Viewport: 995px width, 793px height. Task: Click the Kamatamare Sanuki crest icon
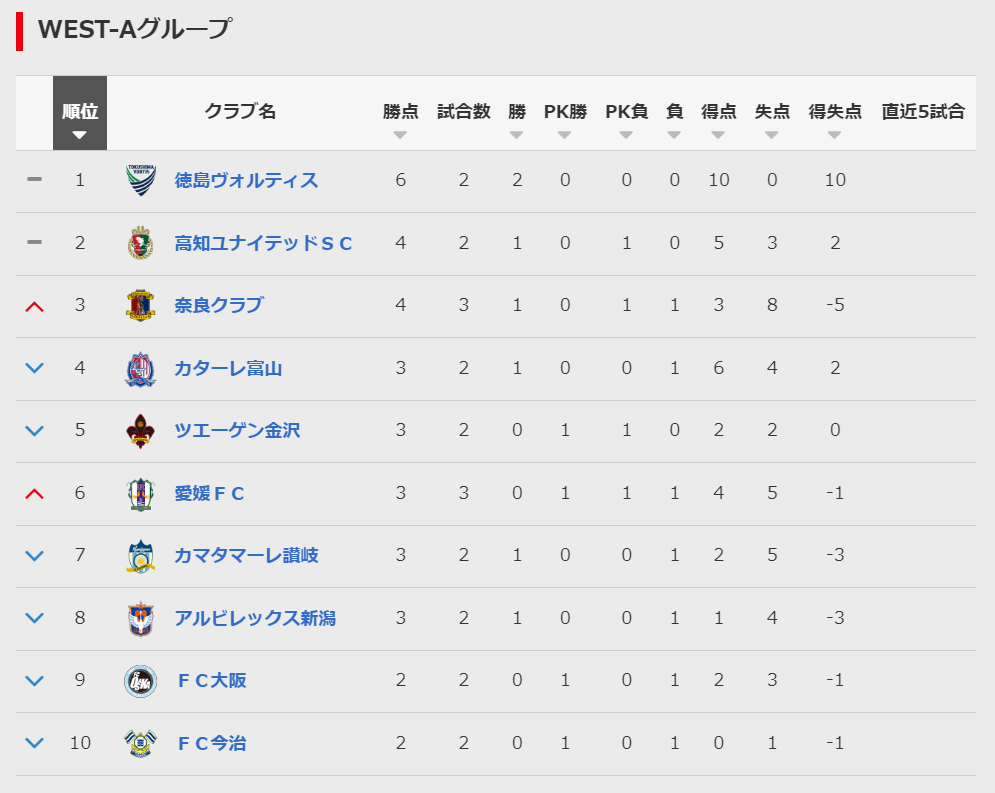(141, 556)
